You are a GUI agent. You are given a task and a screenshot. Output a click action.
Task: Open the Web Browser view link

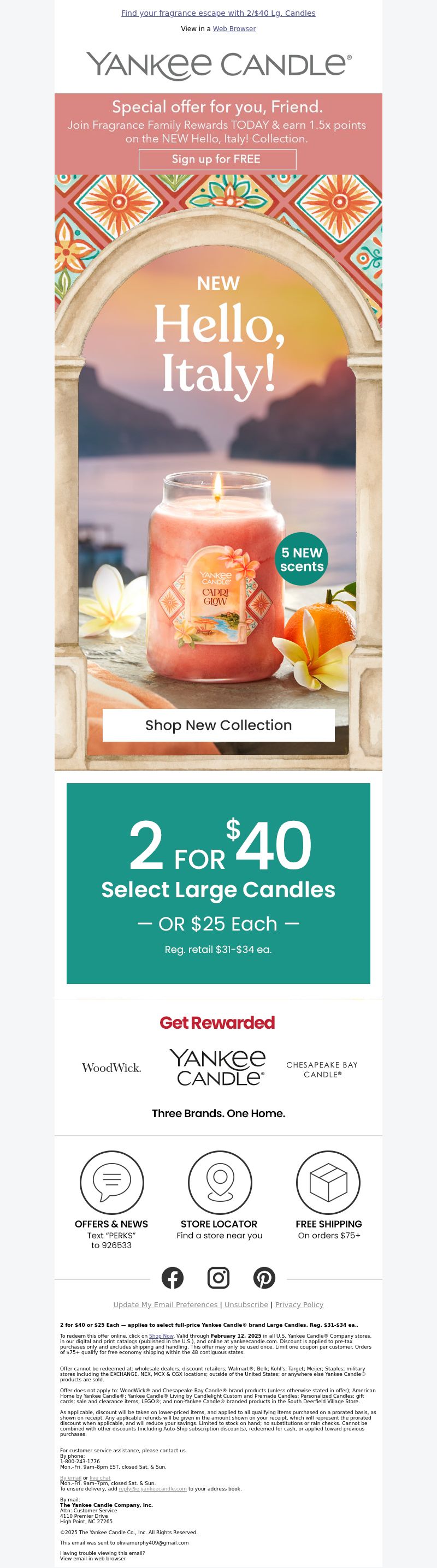234,28
